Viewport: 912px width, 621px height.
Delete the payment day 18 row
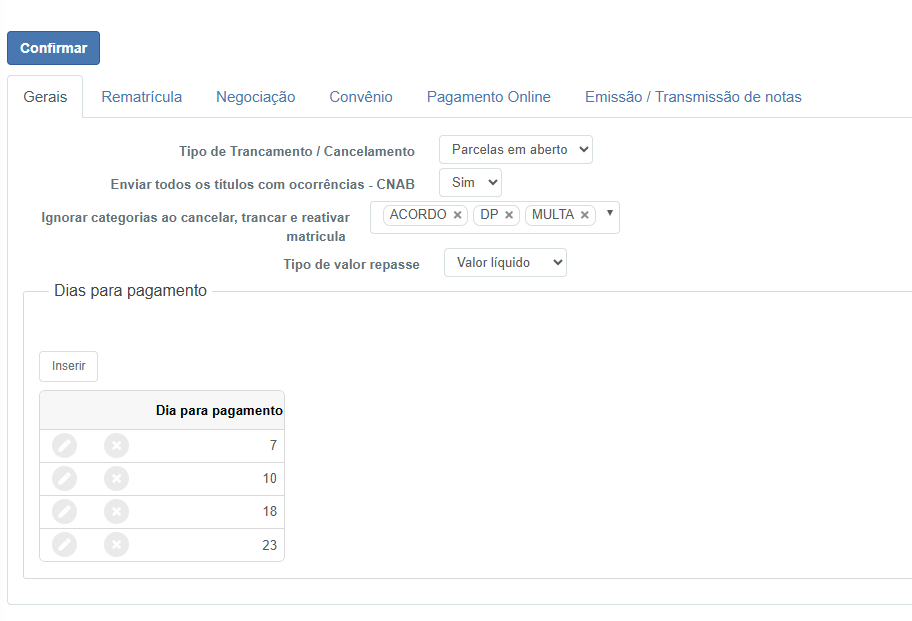[116, 512]
